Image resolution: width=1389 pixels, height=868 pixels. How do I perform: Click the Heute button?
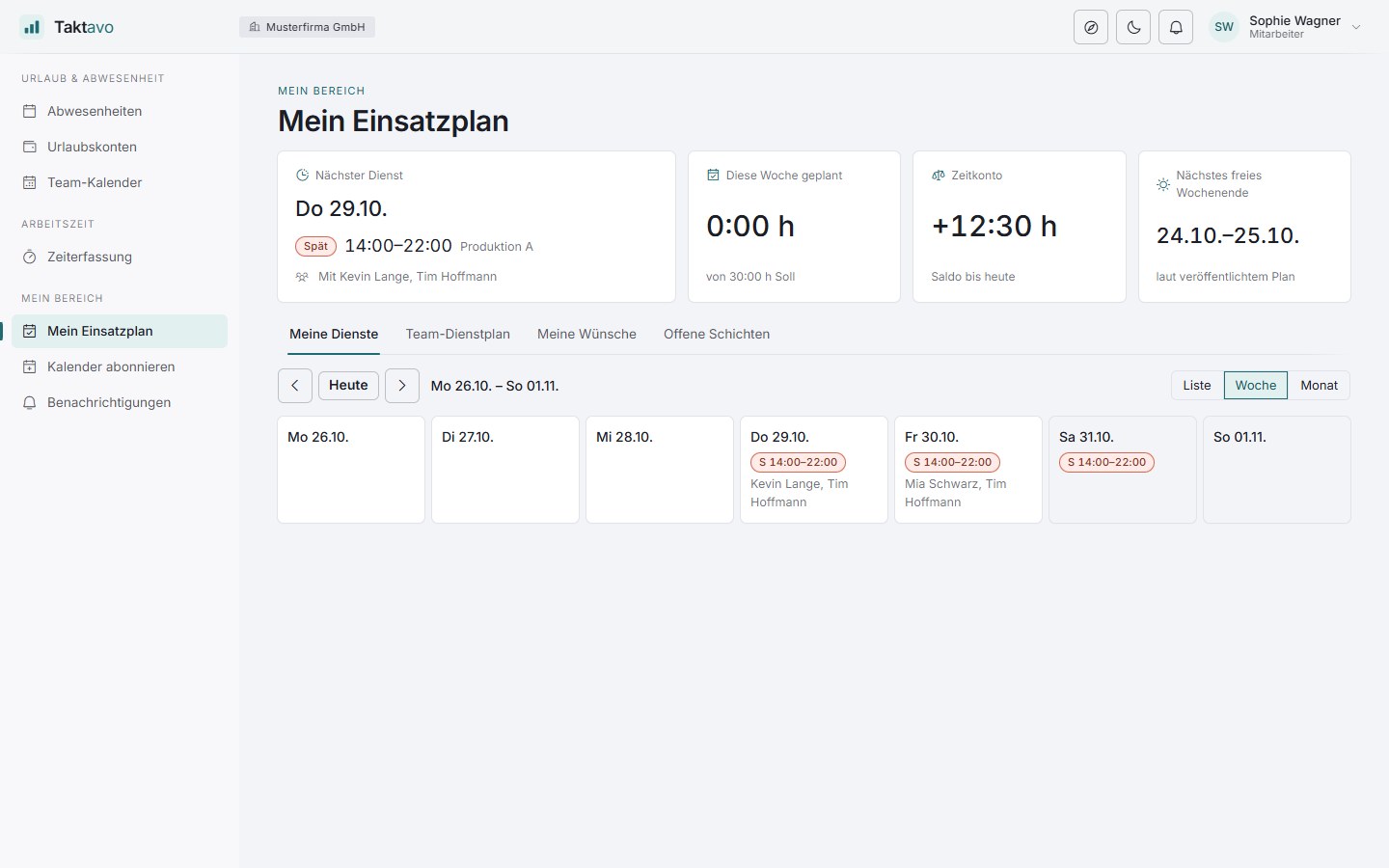point(348,386)
